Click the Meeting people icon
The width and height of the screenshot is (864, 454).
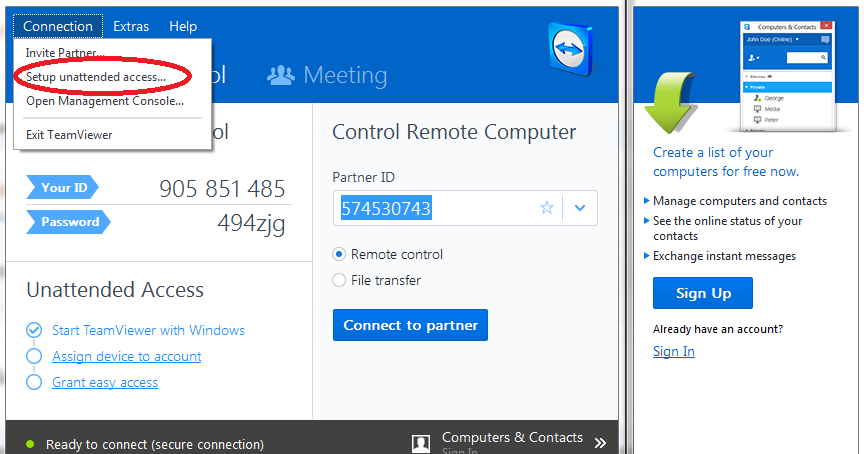281,75
